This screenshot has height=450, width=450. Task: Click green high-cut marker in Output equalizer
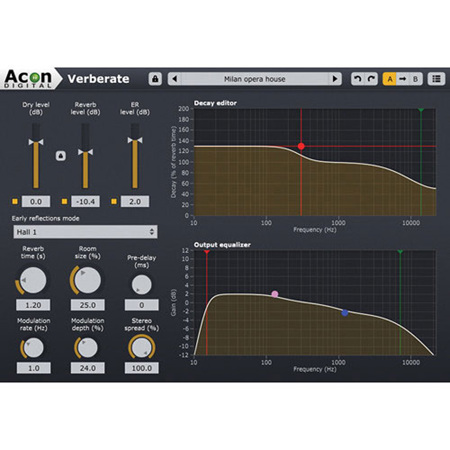400,251
